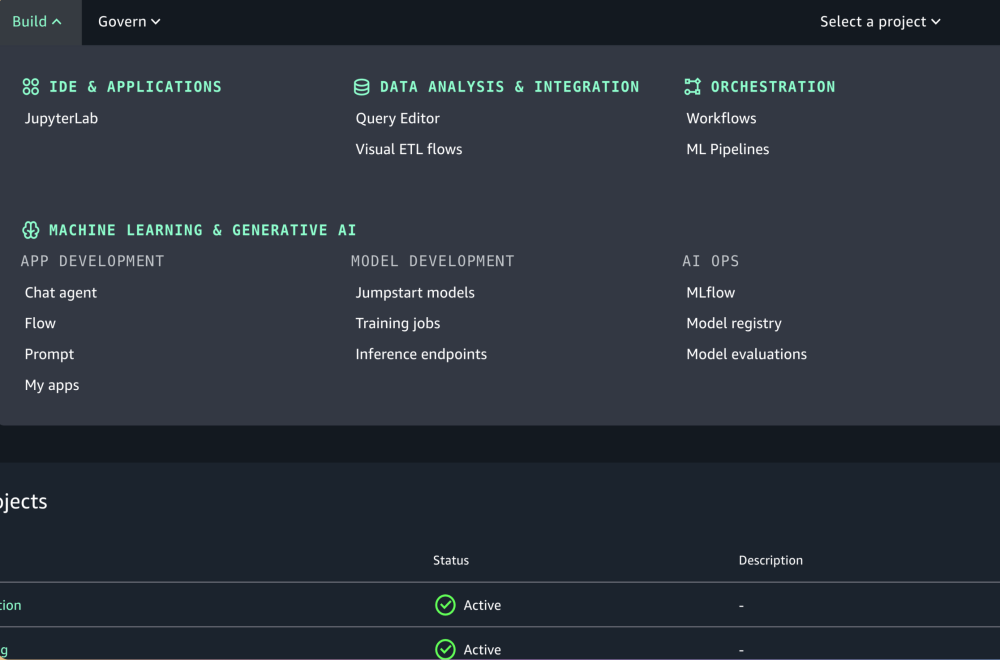Open Prompt under App Development
Viewport: 1000px width, 660px height.
[x=49, y=355]
